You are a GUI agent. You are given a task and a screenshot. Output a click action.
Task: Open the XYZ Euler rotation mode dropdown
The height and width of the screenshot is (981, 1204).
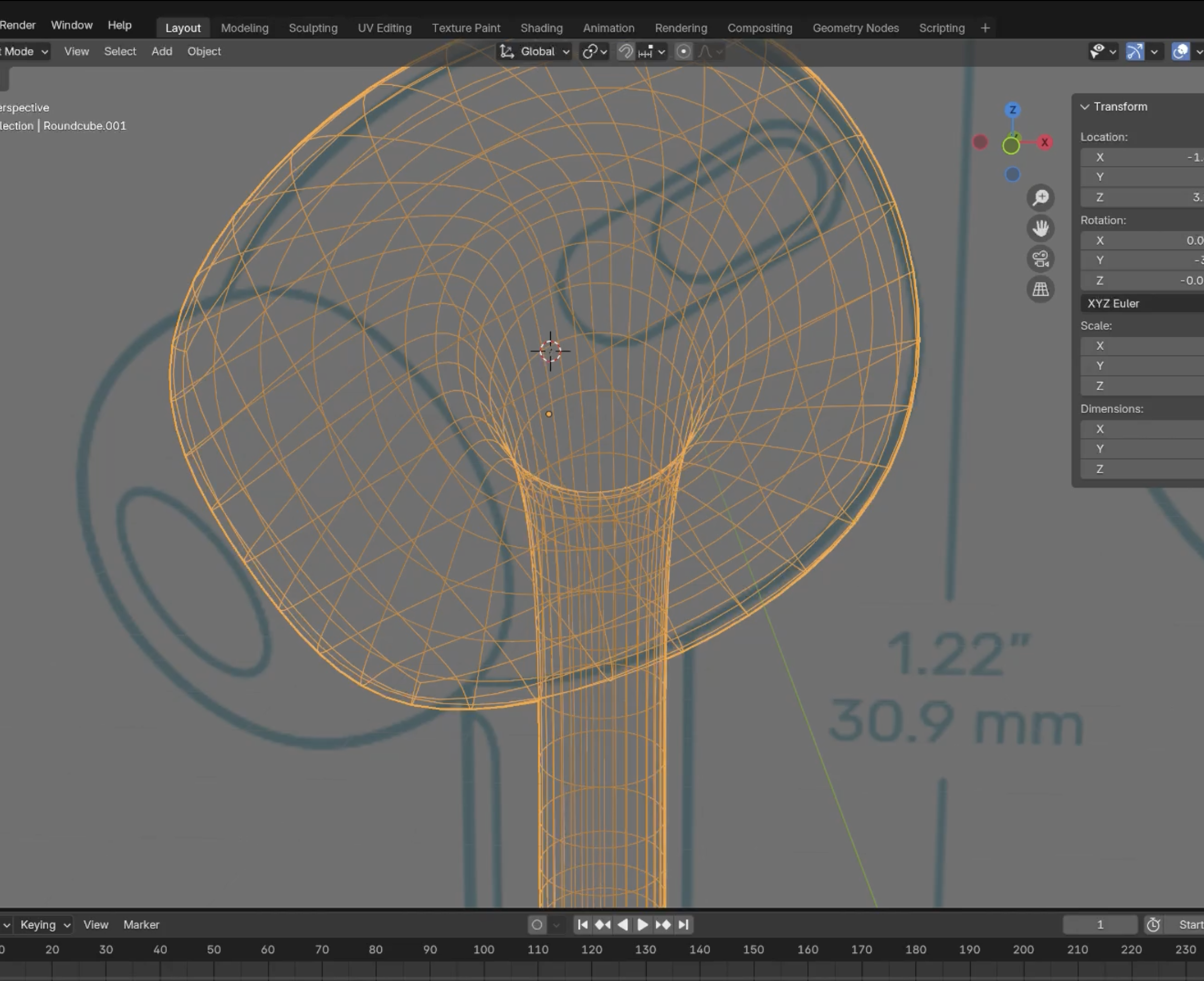click(1141, 303)
